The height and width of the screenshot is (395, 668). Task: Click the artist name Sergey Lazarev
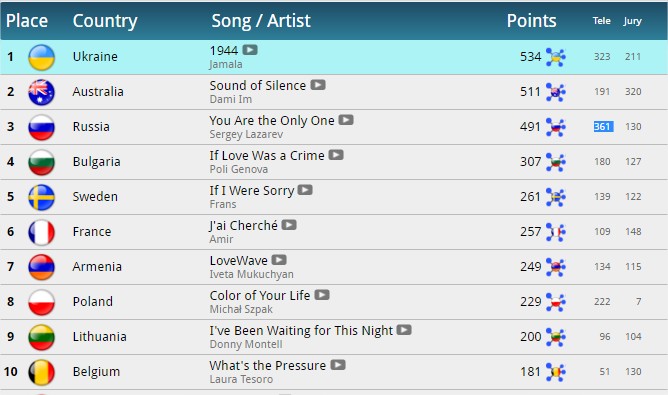pos(246,134)
